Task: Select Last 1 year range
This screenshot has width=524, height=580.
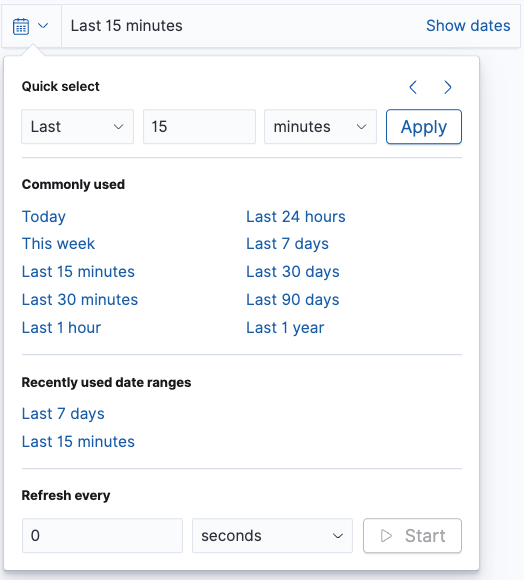Action: [285, 328]
